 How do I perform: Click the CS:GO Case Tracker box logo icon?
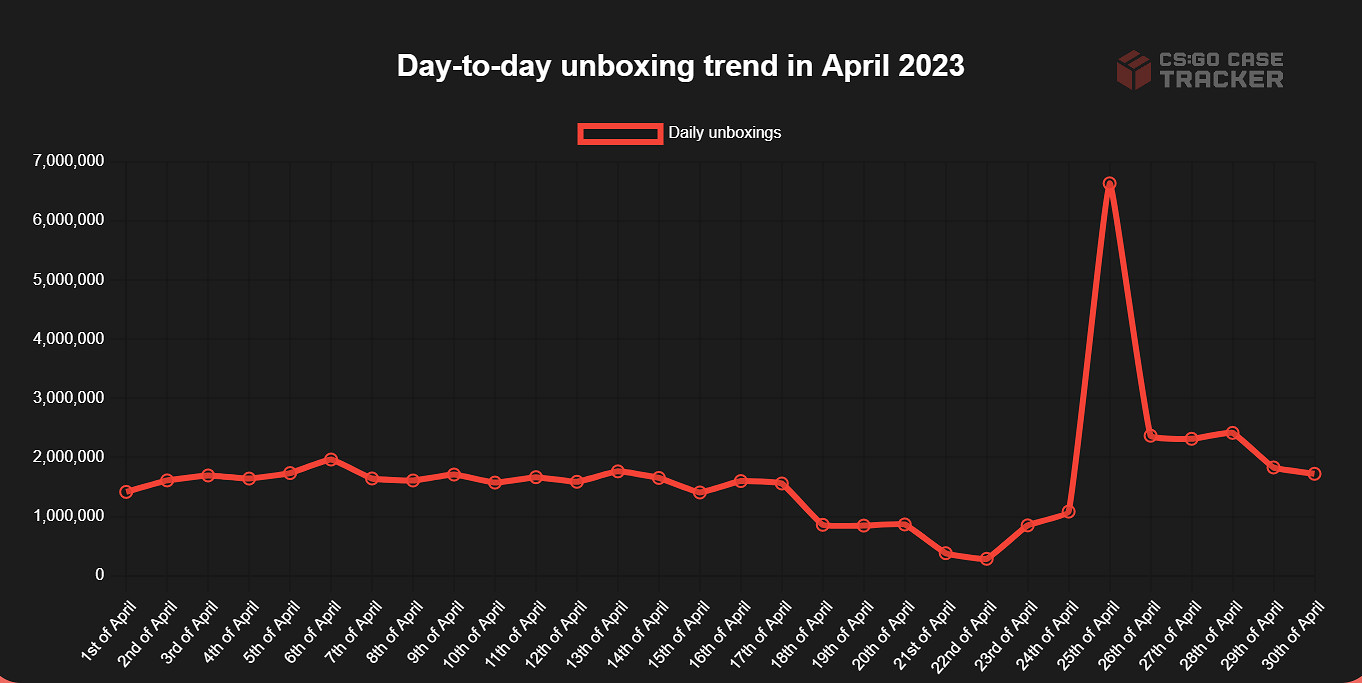pos(1134,70)
